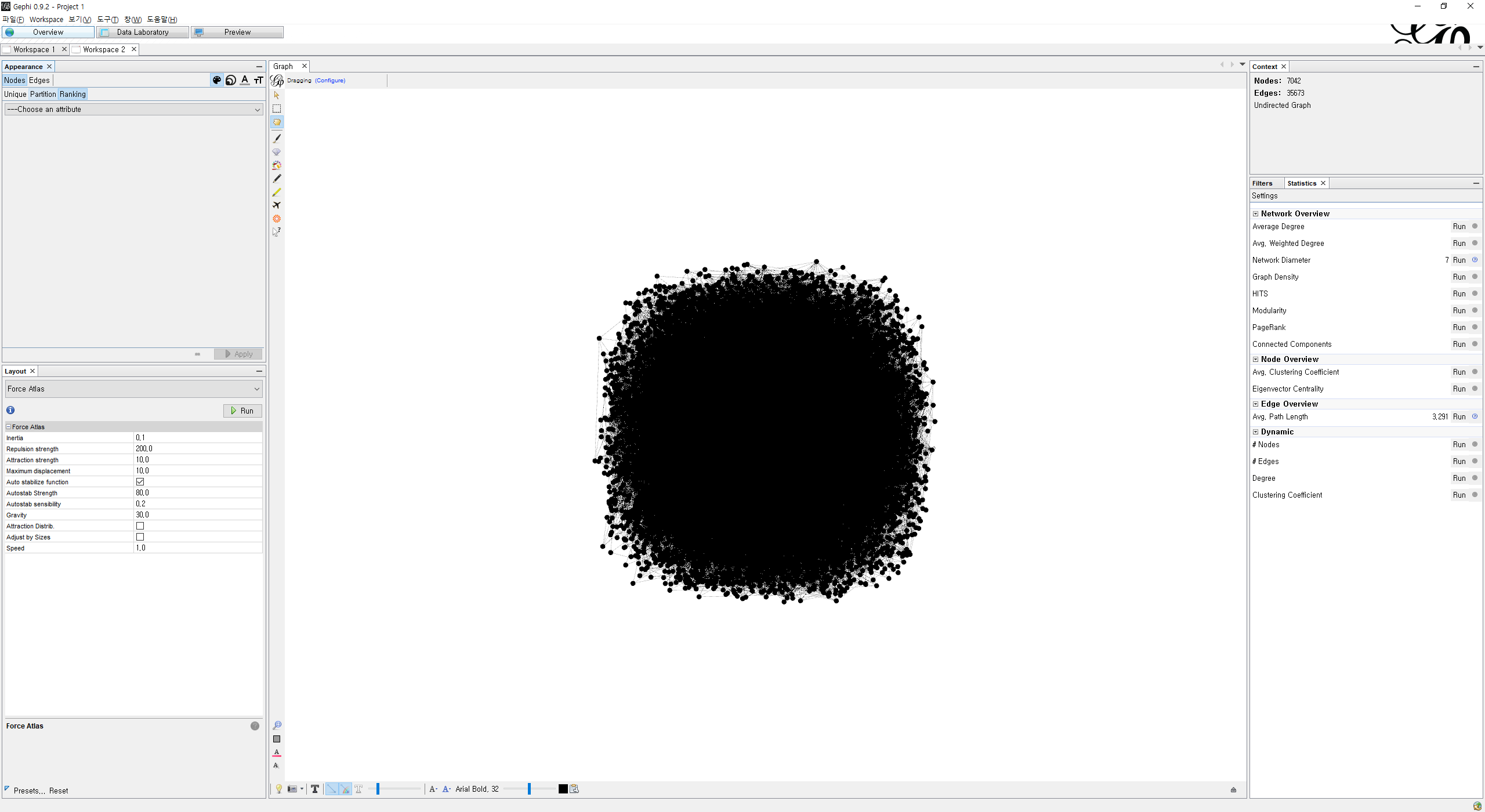
Task: Click Center on graph magnifier icon
Action: (277, 726)
